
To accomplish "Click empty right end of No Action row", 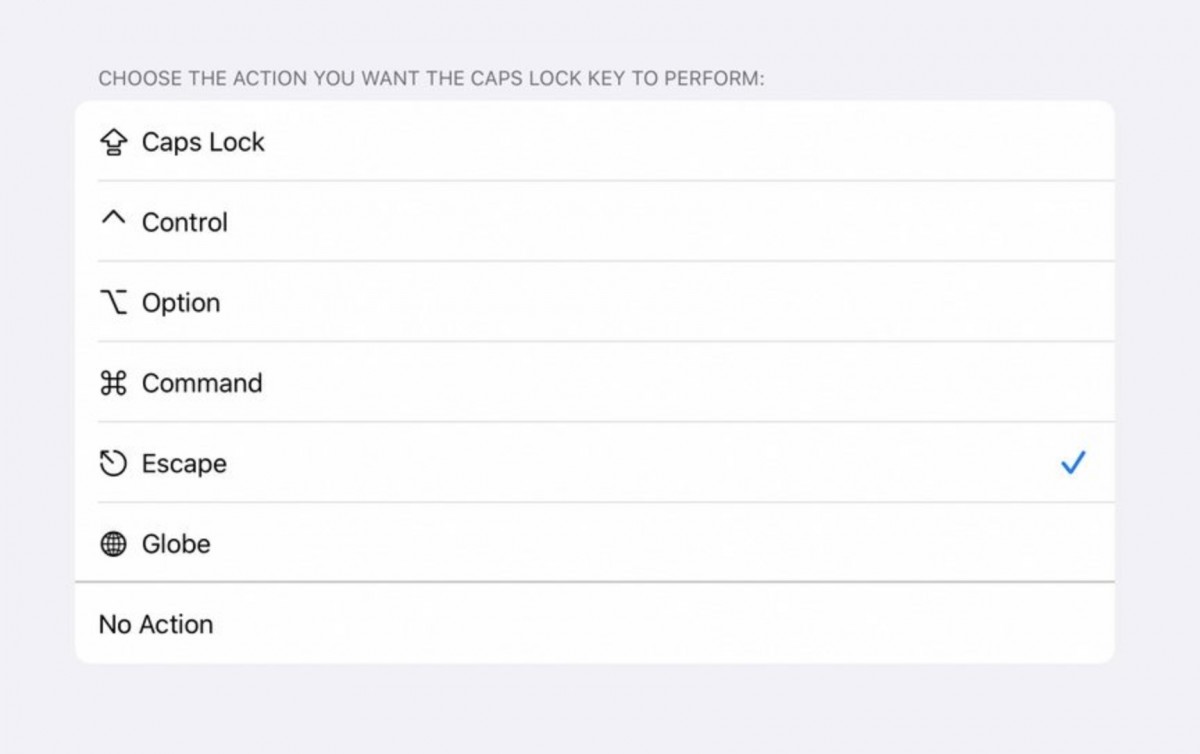I will tap(1000, 624).
